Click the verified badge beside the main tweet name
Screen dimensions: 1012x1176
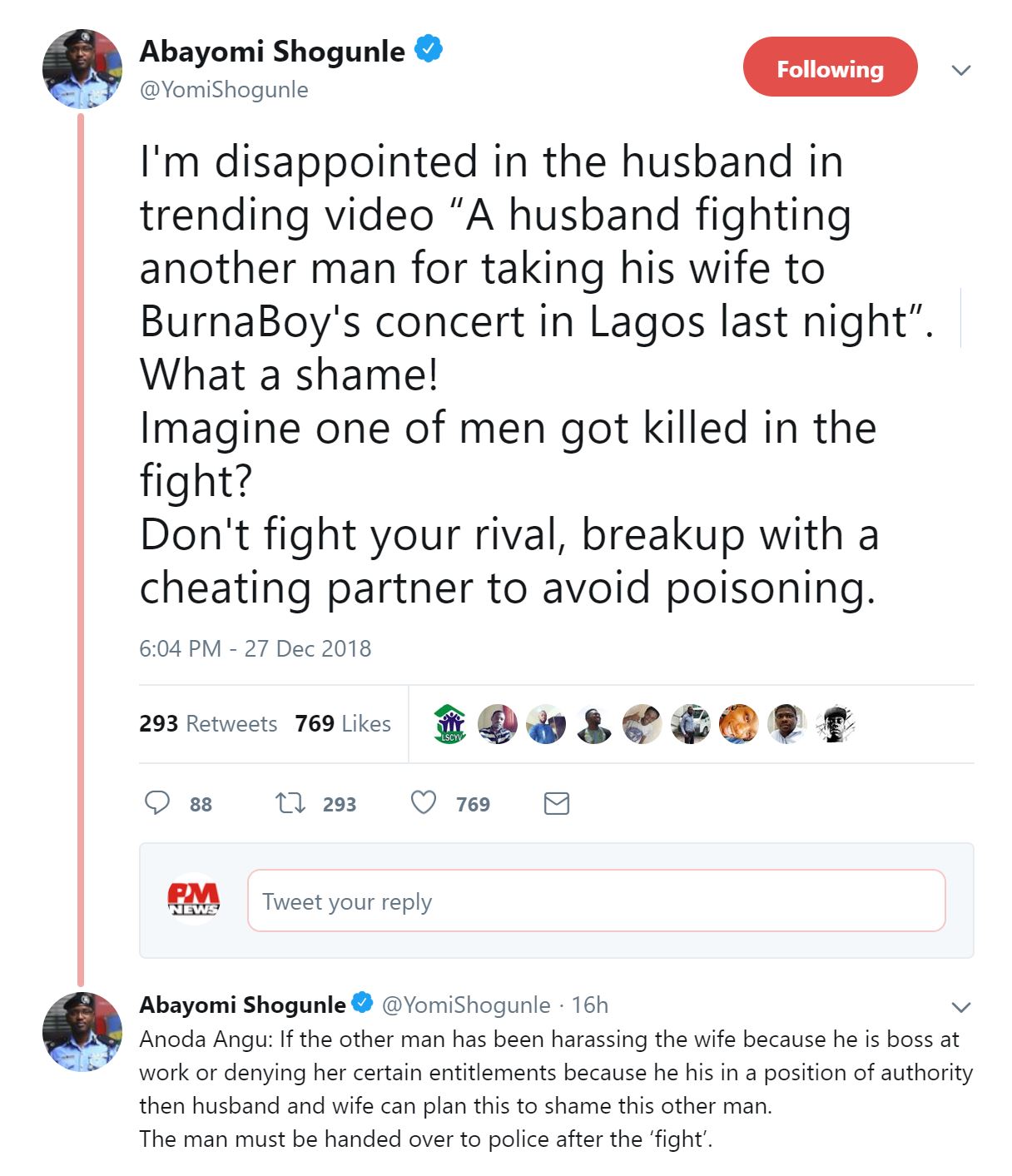[429, 50]
